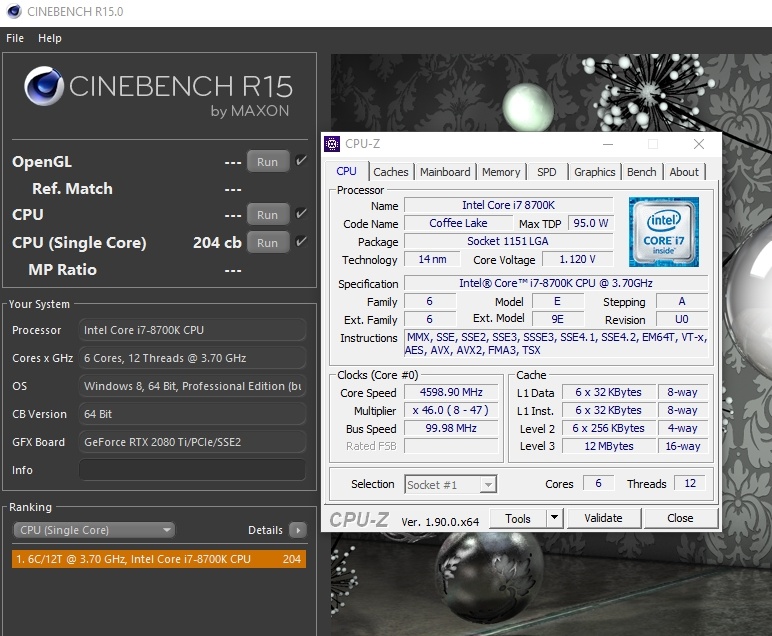The image size is (772, 636).
Task: Click the Info input field
Action: tap(192, 470)
